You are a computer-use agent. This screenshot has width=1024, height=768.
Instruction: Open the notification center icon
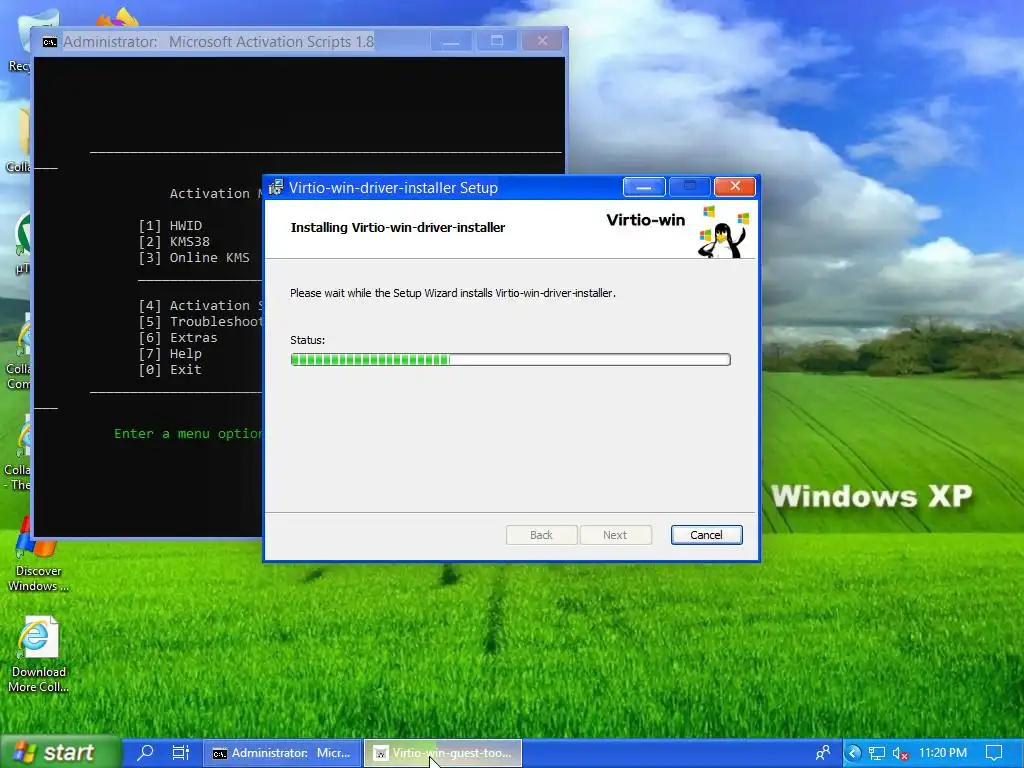(x=994, y=753)
